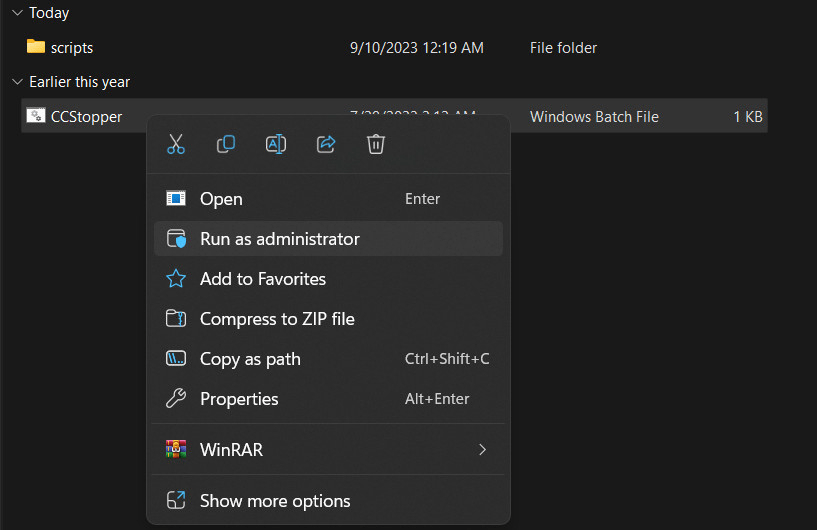Viewport: 817px width, 530px height.
Task: Click the Windows Batch File type cell
Action: (594, 116)
